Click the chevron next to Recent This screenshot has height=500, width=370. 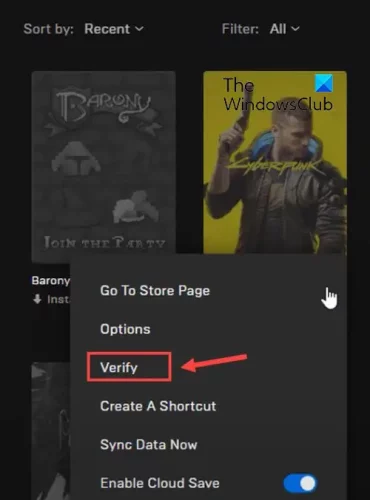[139, 29]
